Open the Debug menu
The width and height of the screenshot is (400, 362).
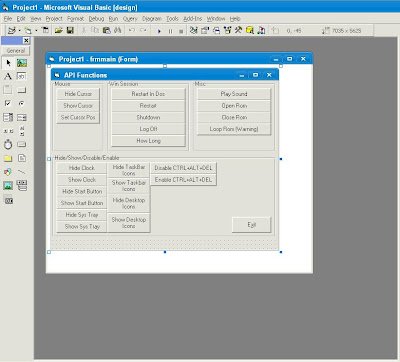[x=96, y=19]
